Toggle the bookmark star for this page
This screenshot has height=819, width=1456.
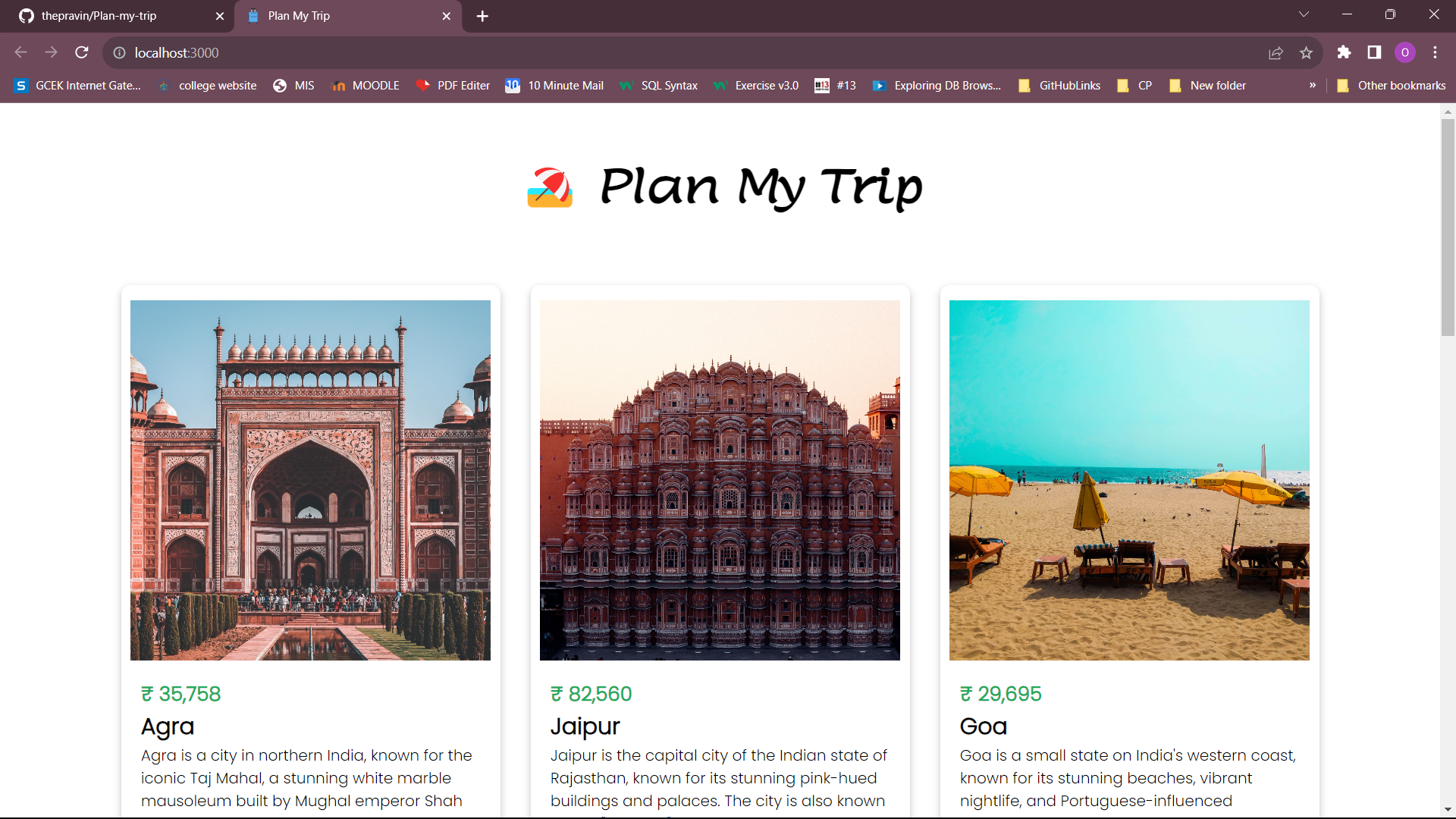[1306, 53]
